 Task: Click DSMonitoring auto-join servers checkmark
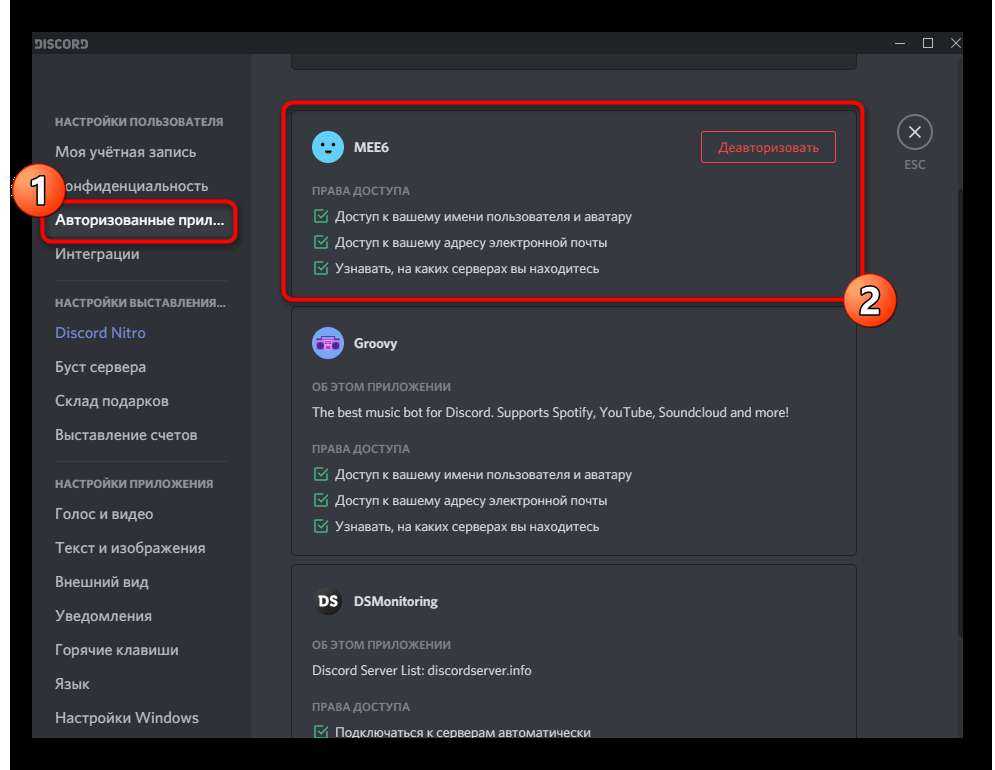point(321,731)
